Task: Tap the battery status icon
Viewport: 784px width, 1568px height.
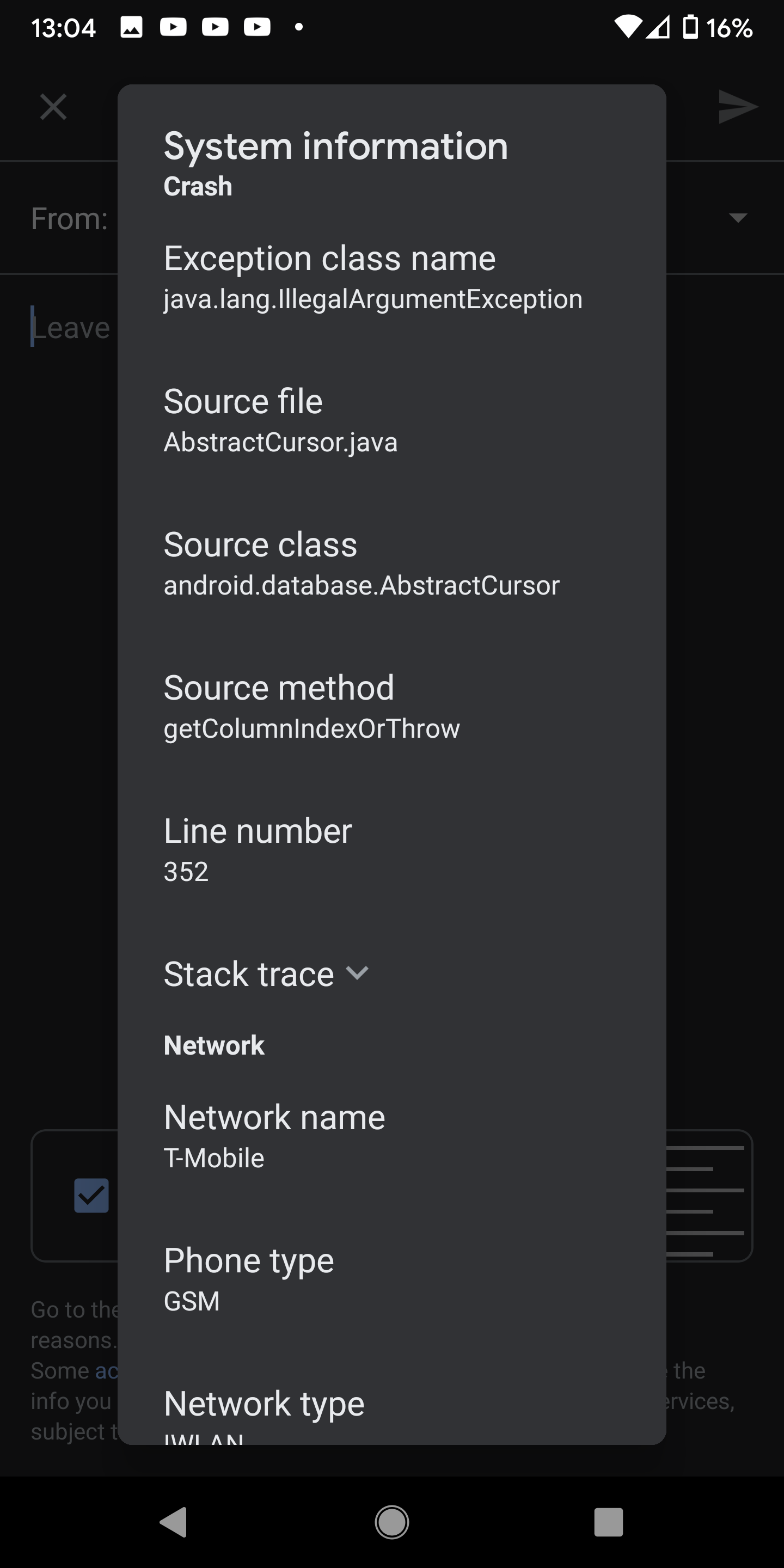Action: [690, 27]
